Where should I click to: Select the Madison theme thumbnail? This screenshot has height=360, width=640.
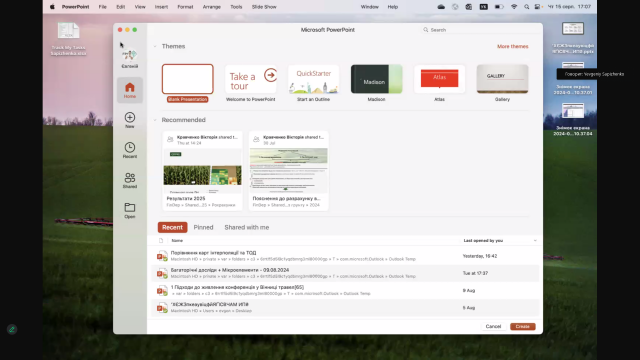pyautogui.click(x=376, y=79)
